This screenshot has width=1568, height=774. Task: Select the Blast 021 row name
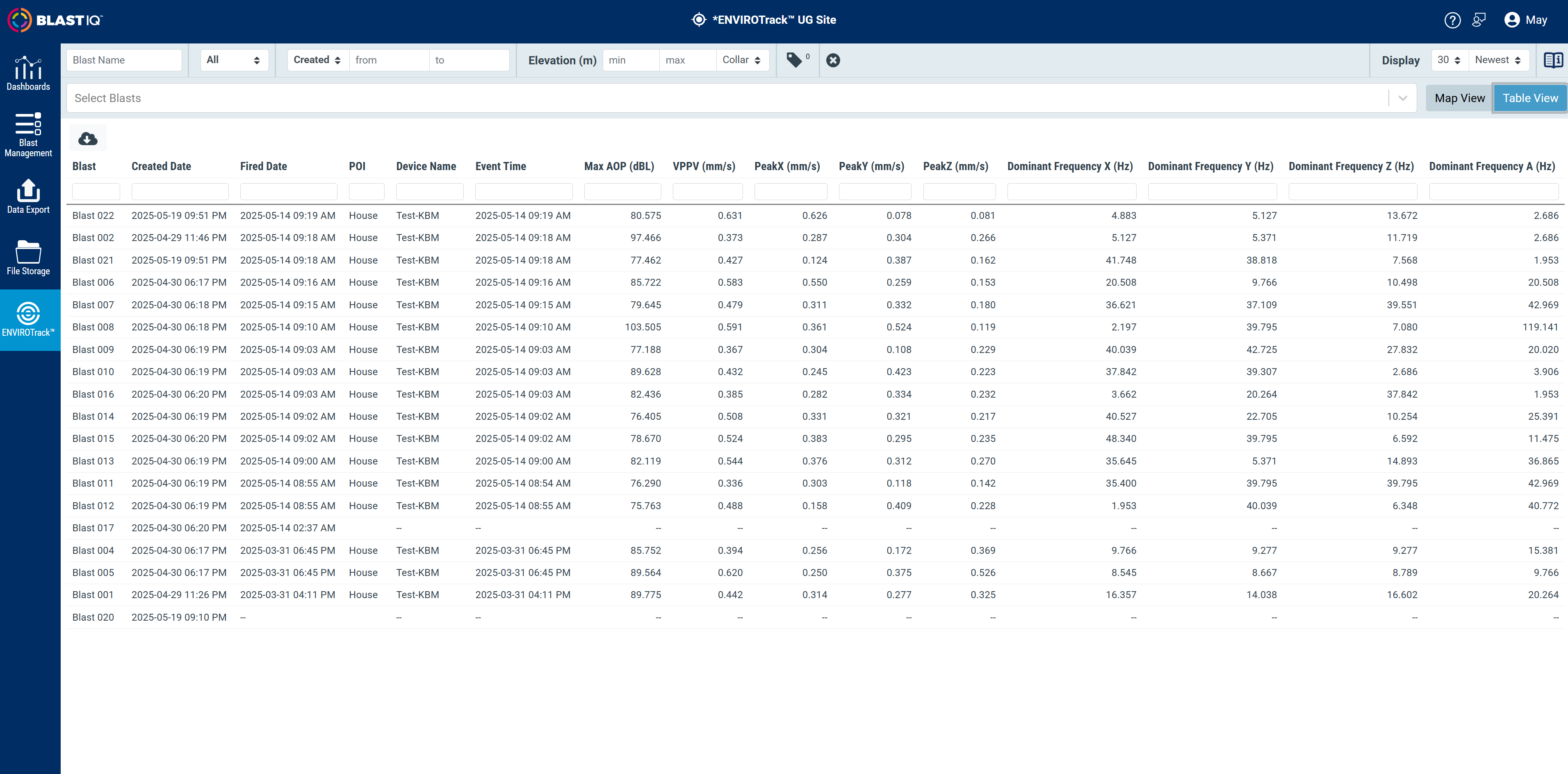(x=93, y=260)
